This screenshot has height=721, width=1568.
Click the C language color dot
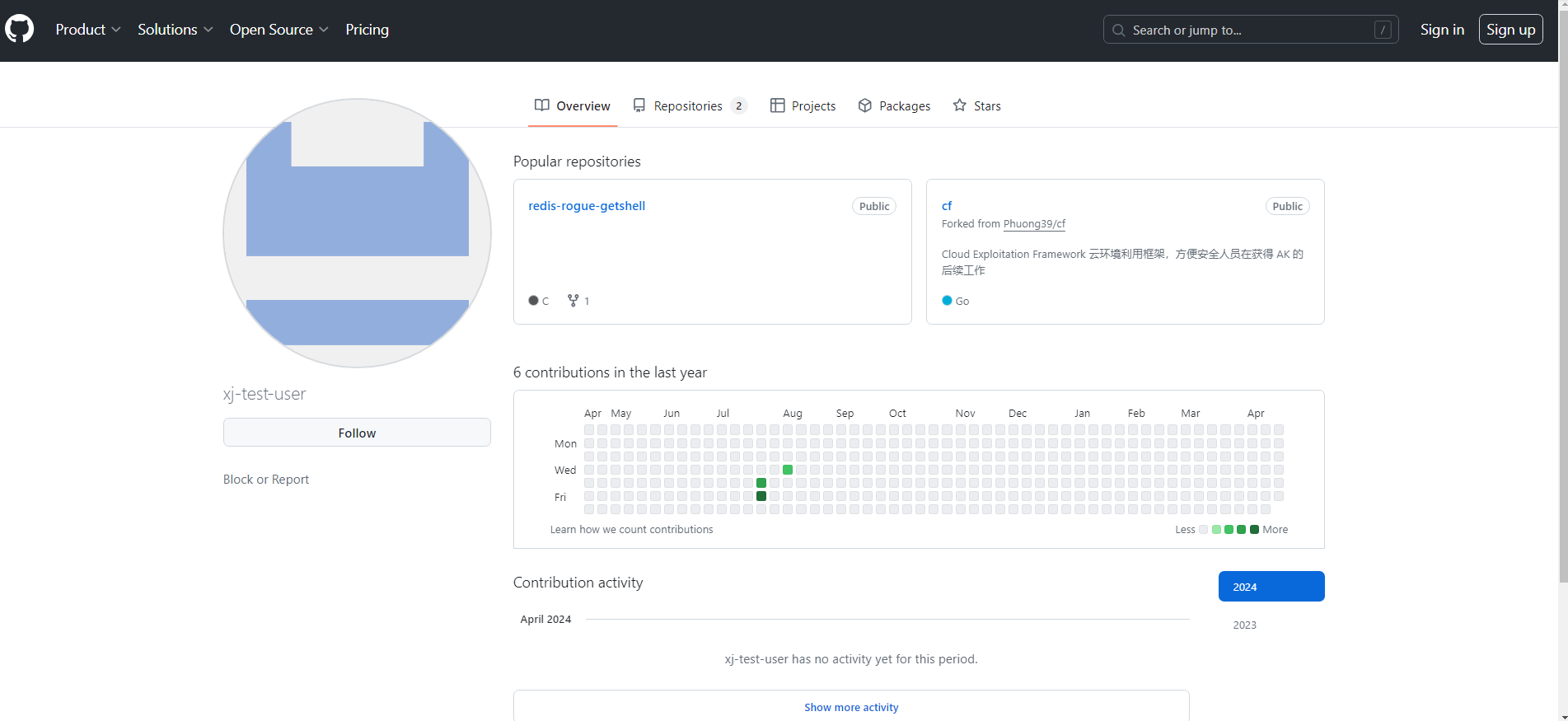[533, 301]
